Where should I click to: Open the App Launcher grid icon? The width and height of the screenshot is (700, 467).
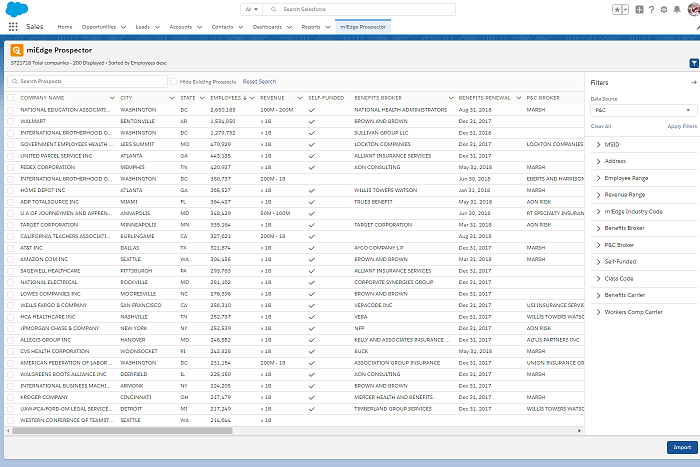tap(13, 26)
